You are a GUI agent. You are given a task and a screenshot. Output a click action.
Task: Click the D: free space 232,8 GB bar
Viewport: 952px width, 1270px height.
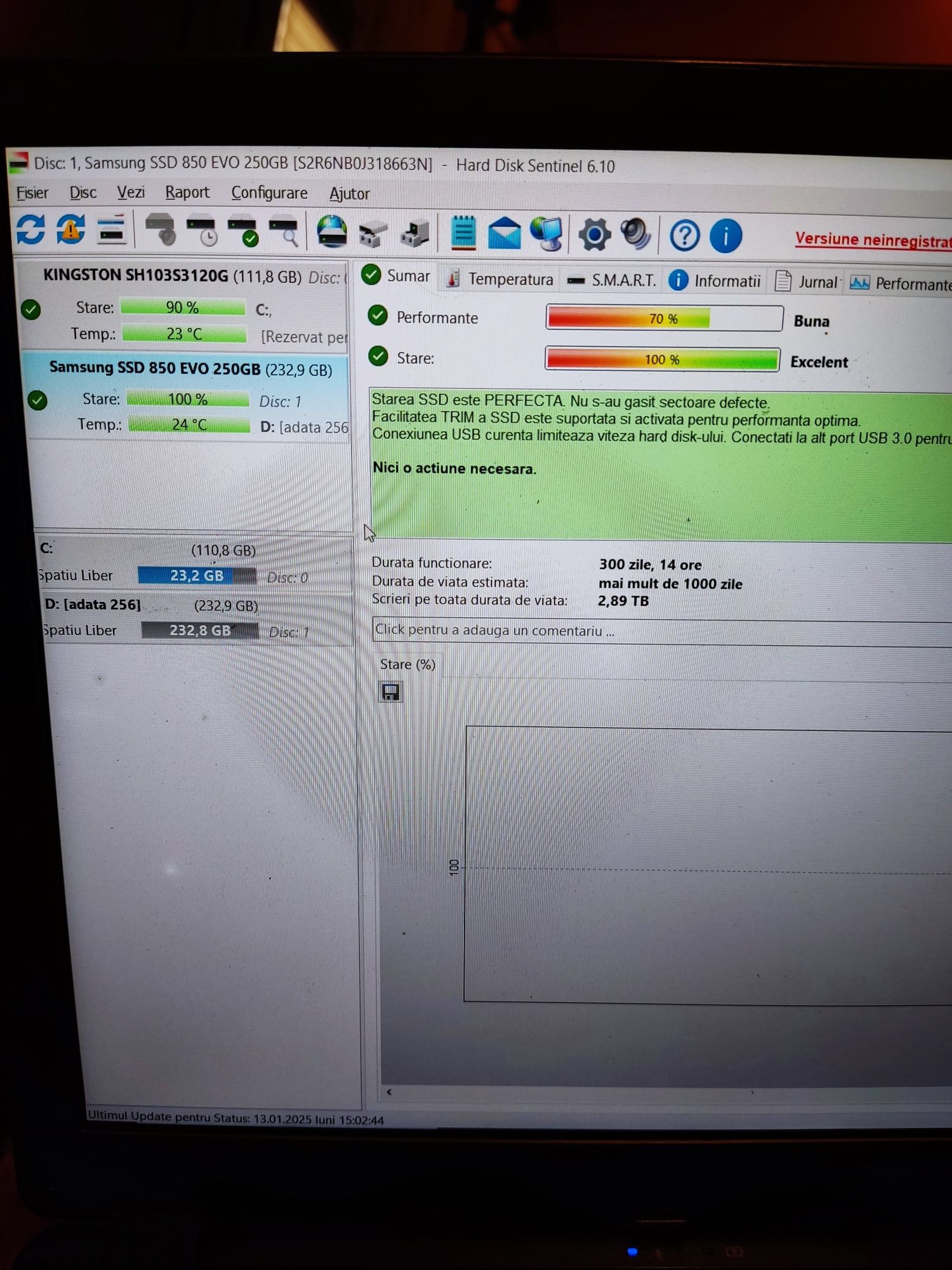200,630
